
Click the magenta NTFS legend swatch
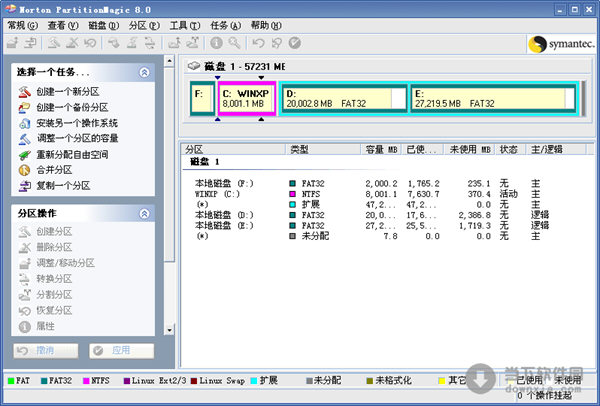tap(86, 381)
